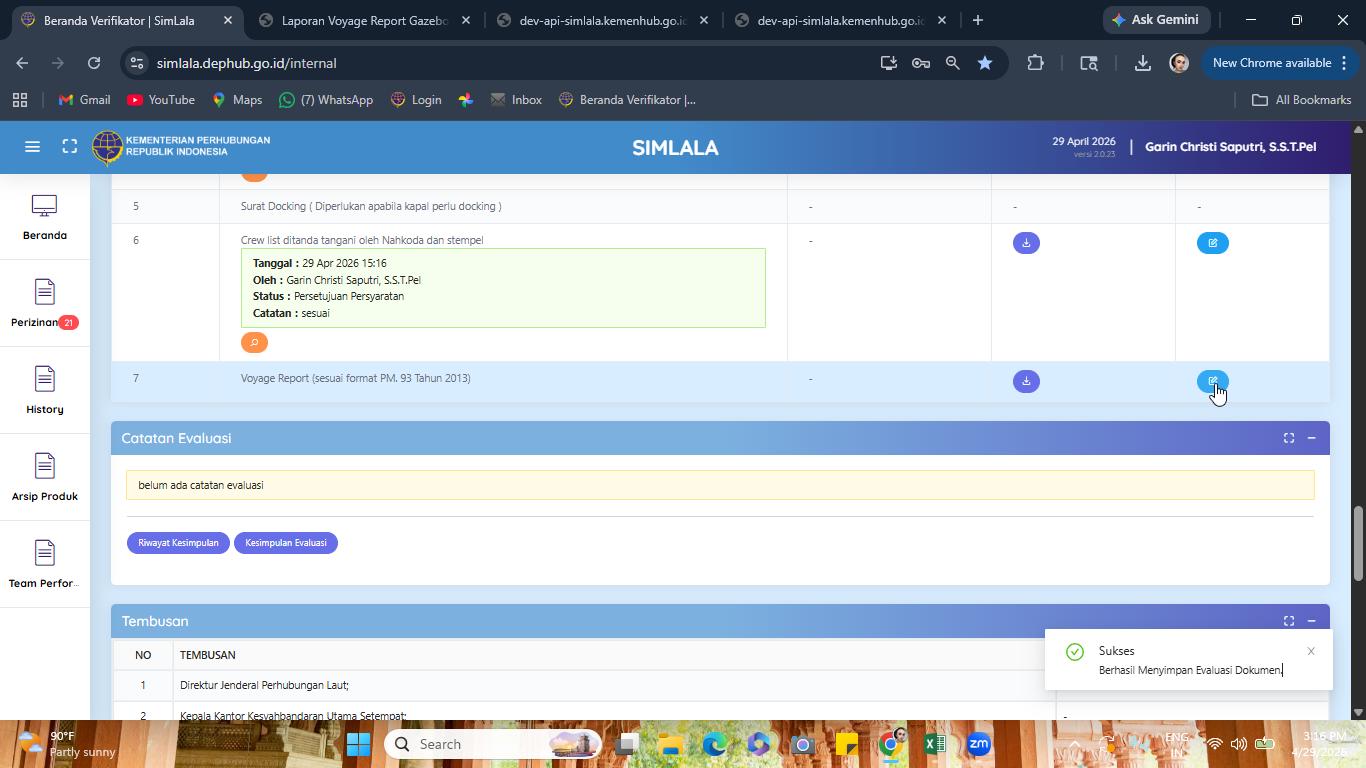Edit evaluation for the Crew list row

point(1213,243)
